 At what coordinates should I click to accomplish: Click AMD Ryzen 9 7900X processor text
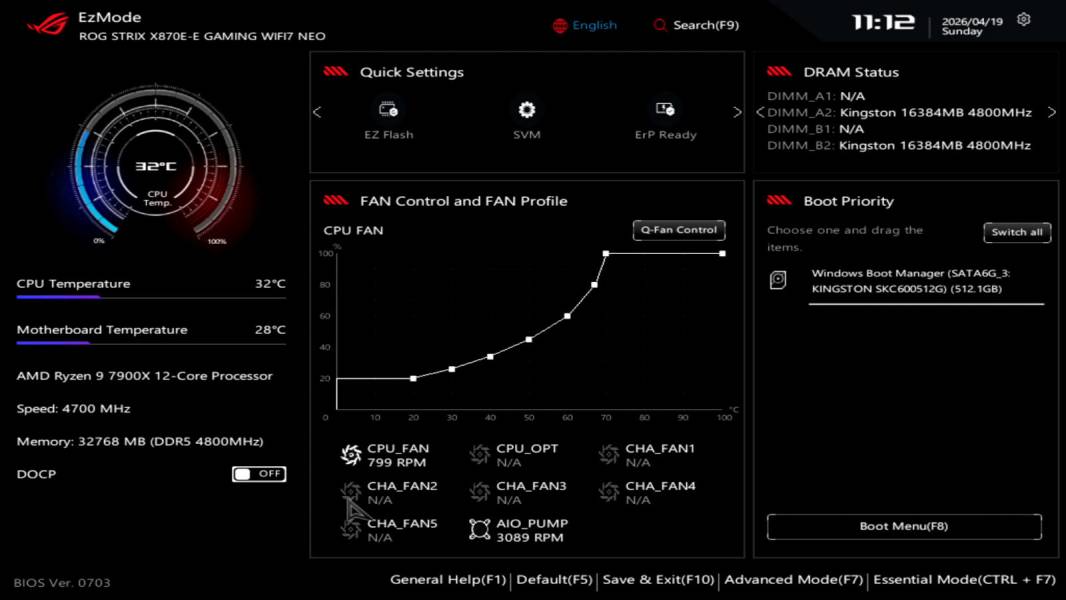pyautogui.click(x=144, y=376)
